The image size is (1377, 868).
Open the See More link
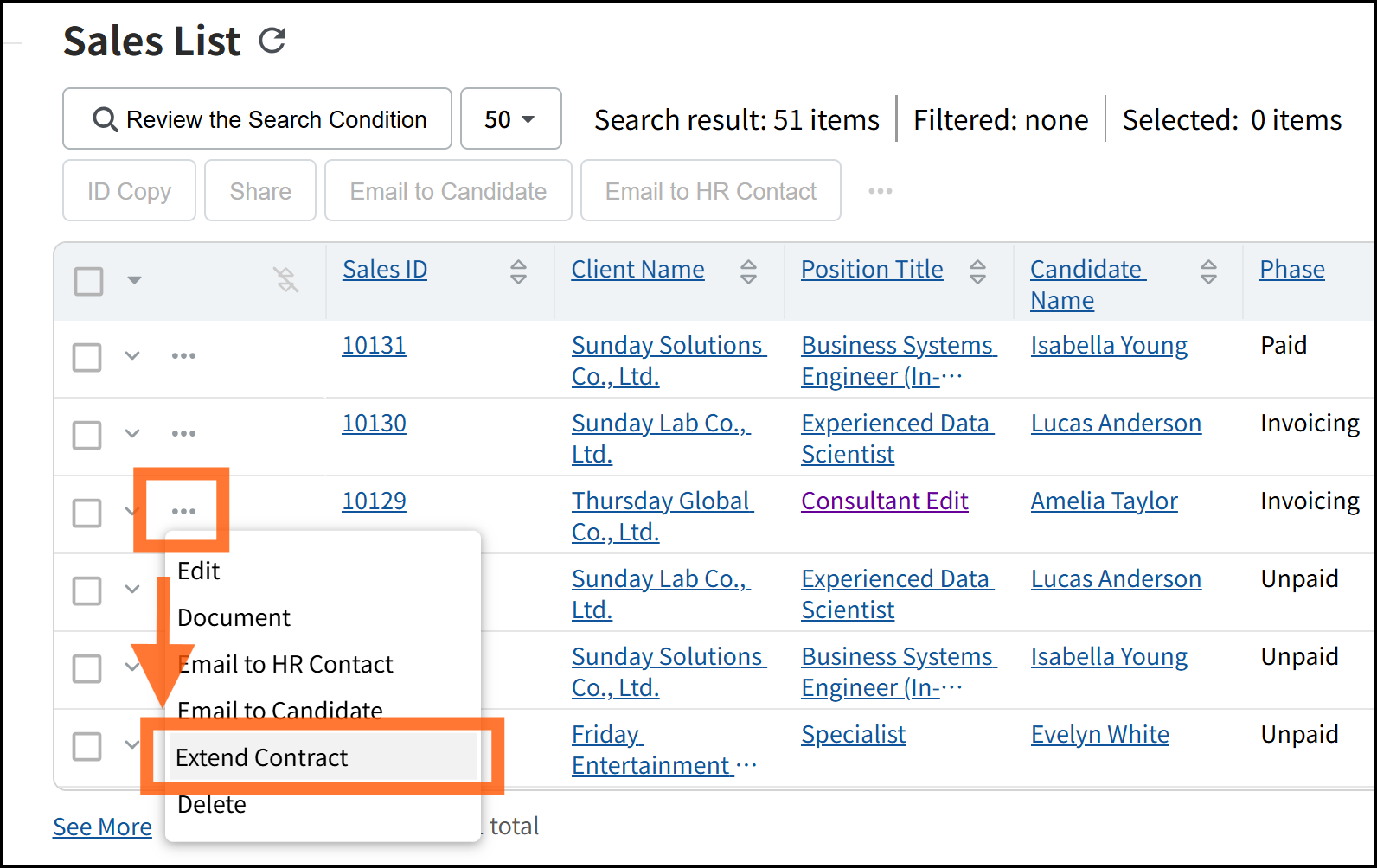(x=102, y=827)
